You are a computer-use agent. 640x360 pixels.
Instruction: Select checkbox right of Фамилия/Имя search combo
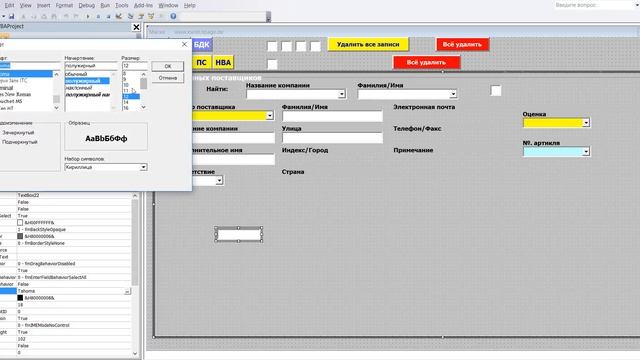(x=496, y=91)
